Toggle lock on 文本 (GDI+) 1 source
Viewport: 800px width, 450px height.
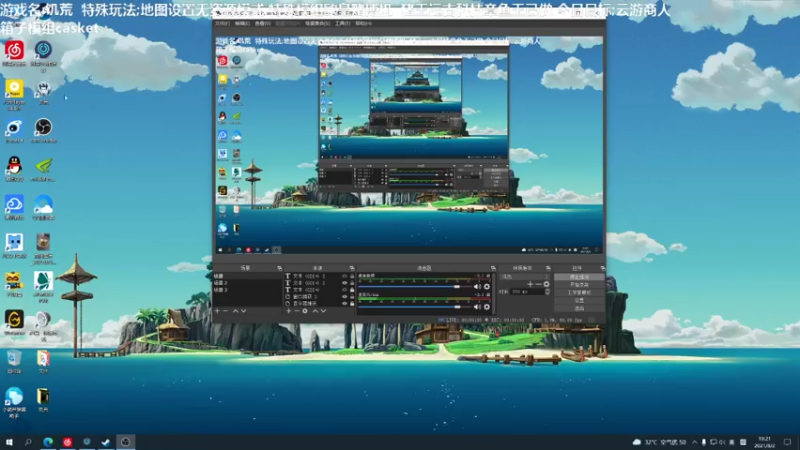(x=352, y=276)
